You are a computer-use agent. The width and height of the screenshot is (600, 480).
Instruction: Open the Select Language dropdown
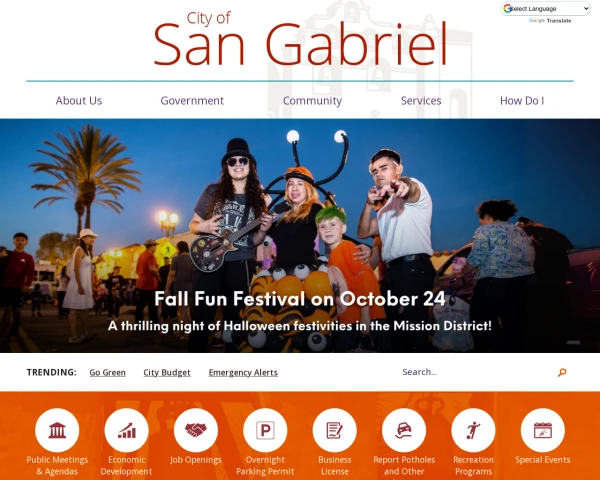pyautogui.click(x=546, y=8)
